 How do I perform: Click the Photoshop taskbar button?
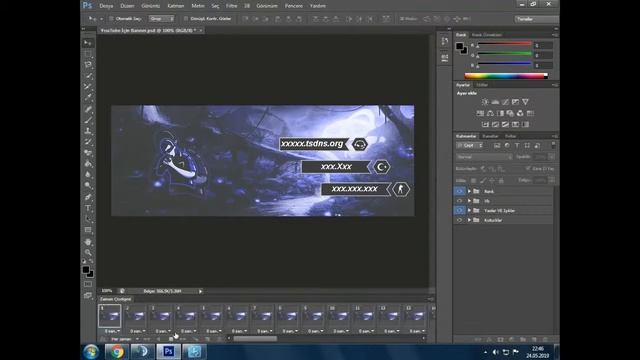tap(169, 351)
